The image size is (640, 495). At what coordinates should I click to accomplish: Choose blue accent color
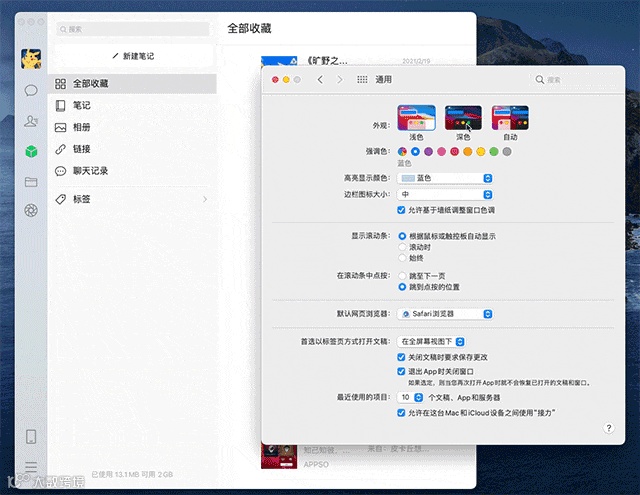(x=416, y=152)
